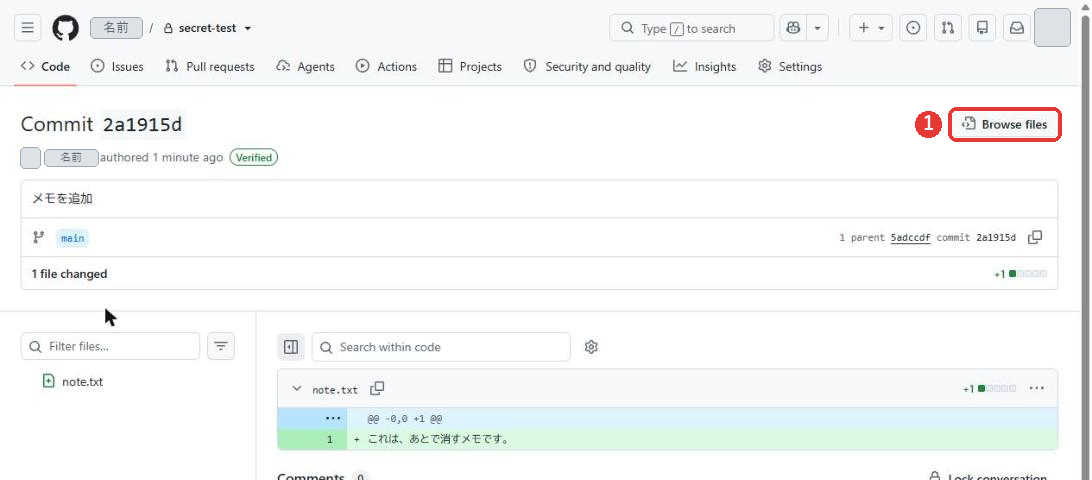Switch to the Pull requests tab
1092x480 pixels.
(x=210, y=66)
